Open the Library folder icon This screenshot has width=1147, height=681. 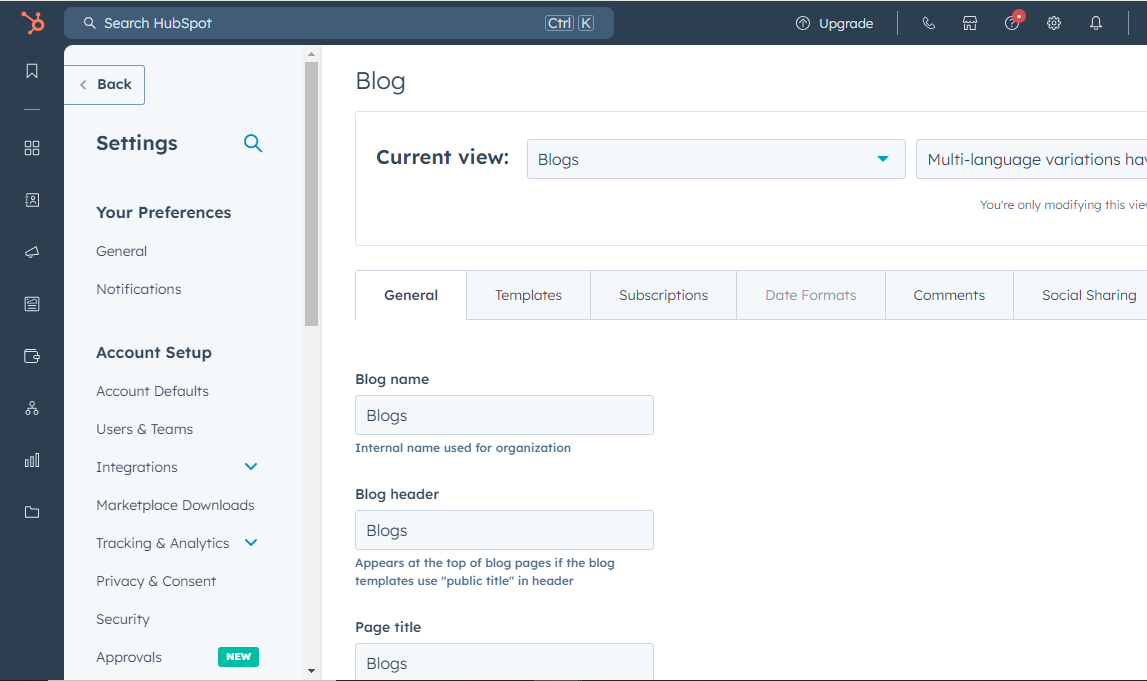[x=32, y=512]
